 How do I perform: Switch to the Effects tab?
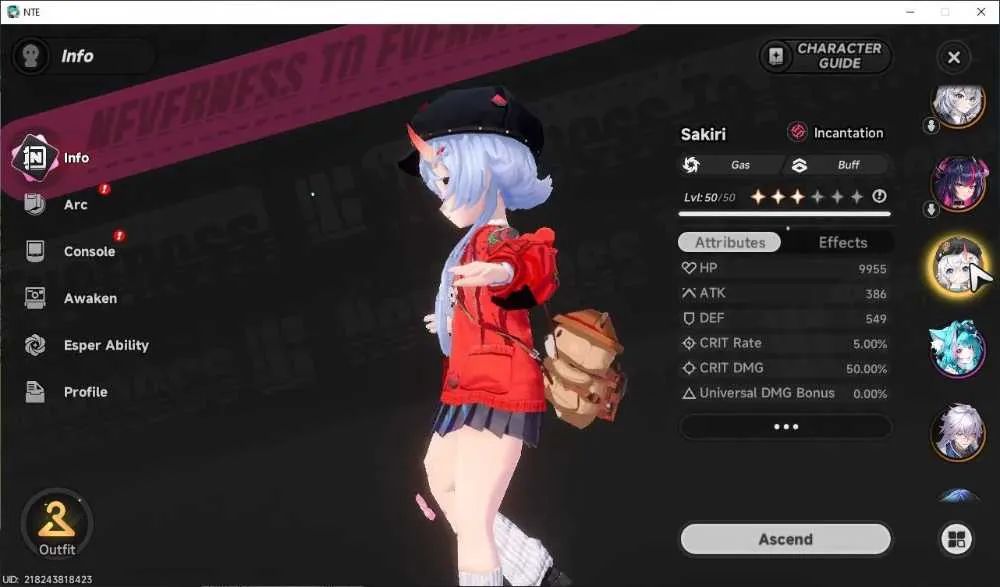842,242
